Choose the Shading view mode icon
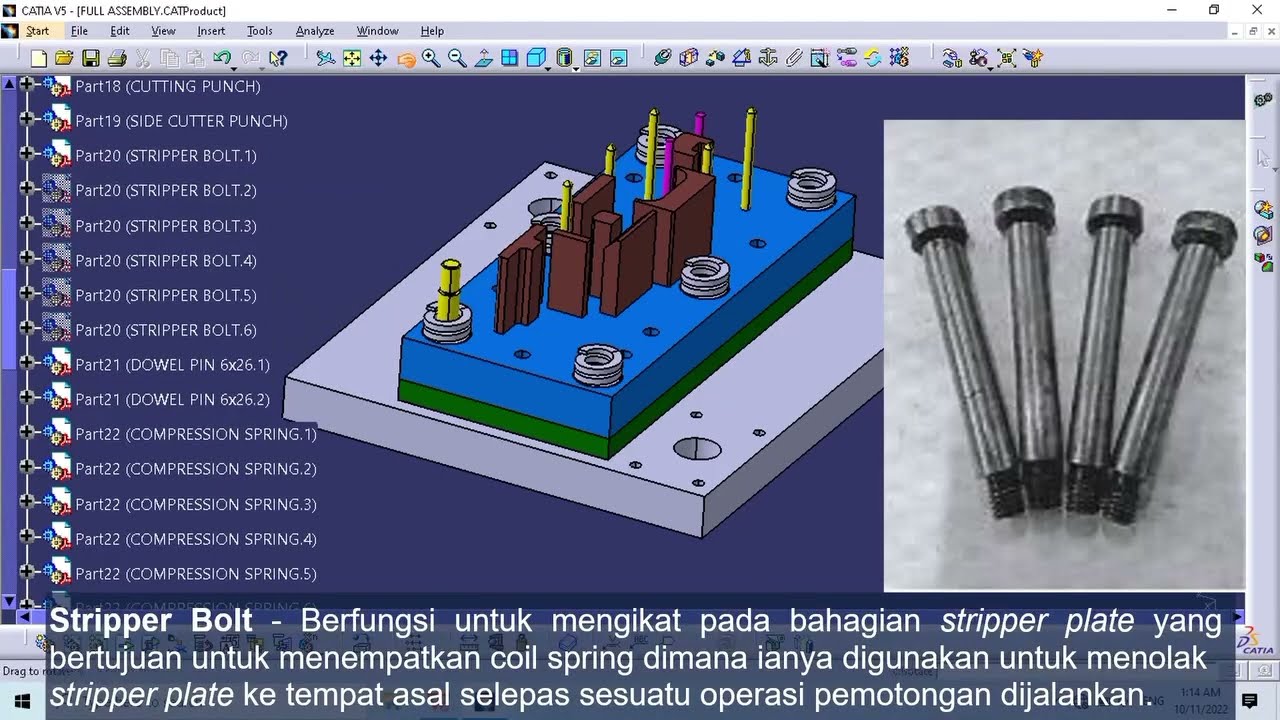This screenshot has width=1280, height=720. [564, 59]
